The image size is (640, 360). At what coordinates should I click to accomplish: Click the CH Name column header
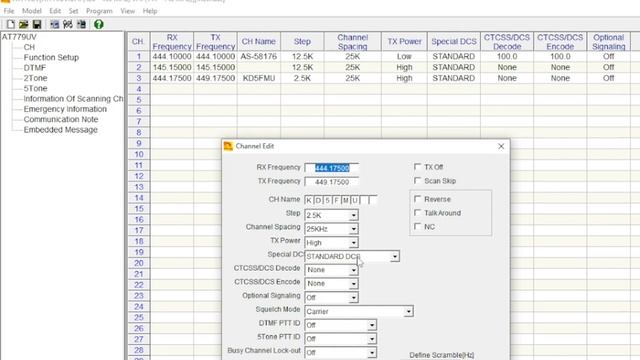(259, 42)
